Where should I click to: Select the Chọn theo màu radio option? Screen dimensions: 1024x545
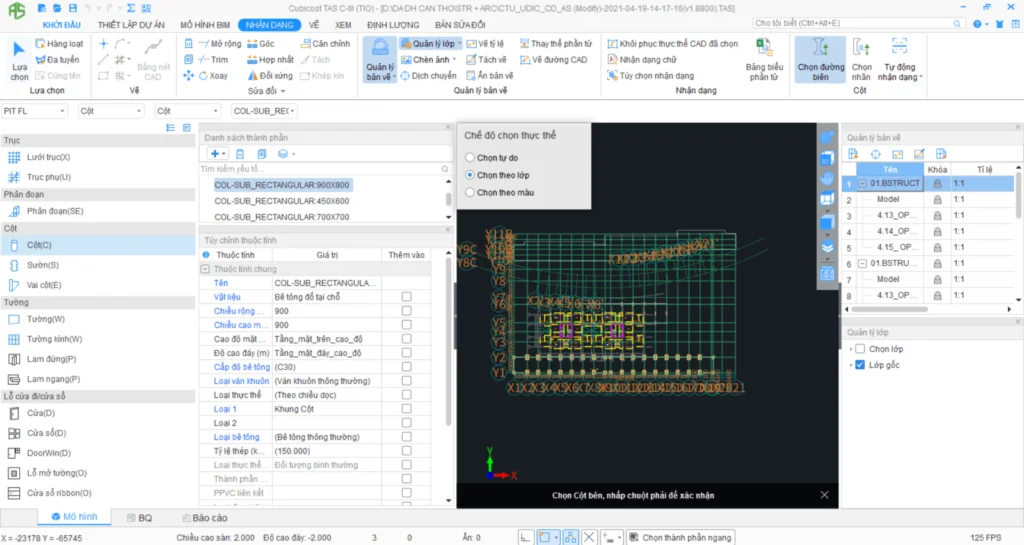click(470, 192)
